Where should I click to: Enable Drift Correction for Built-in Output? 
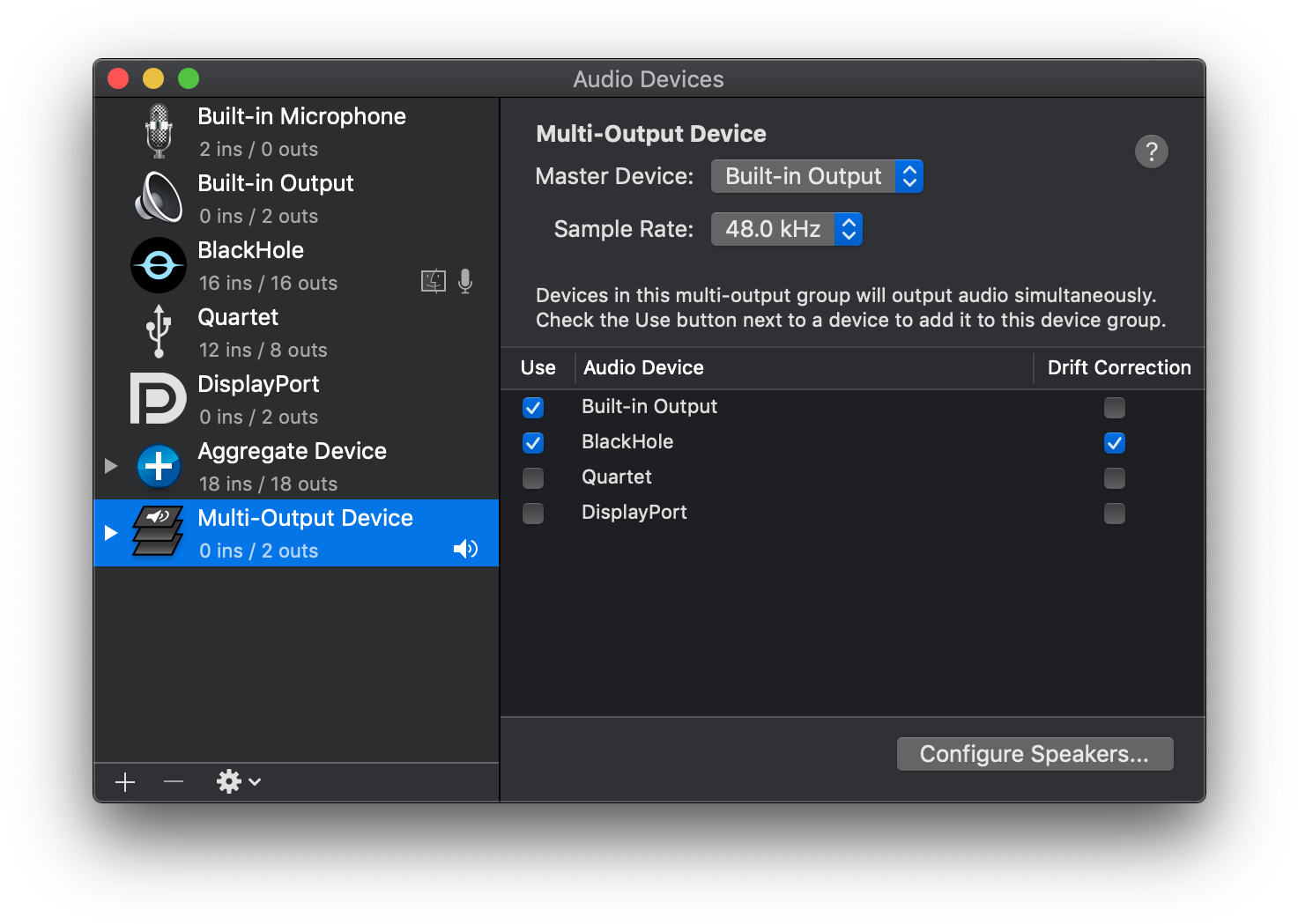click(x=1115, y=408)
